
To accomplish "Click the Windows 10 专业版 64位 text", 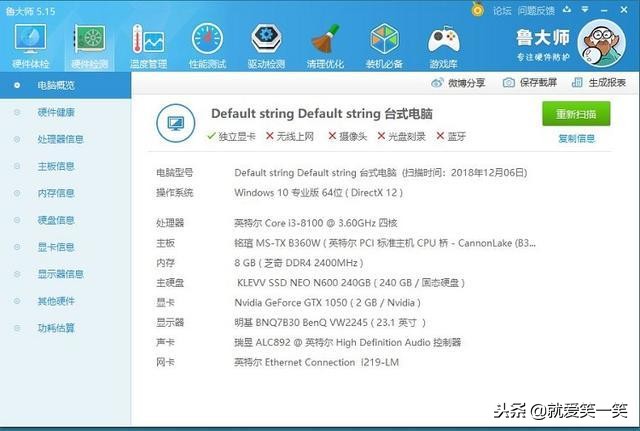I will click(x=318, y=193).
